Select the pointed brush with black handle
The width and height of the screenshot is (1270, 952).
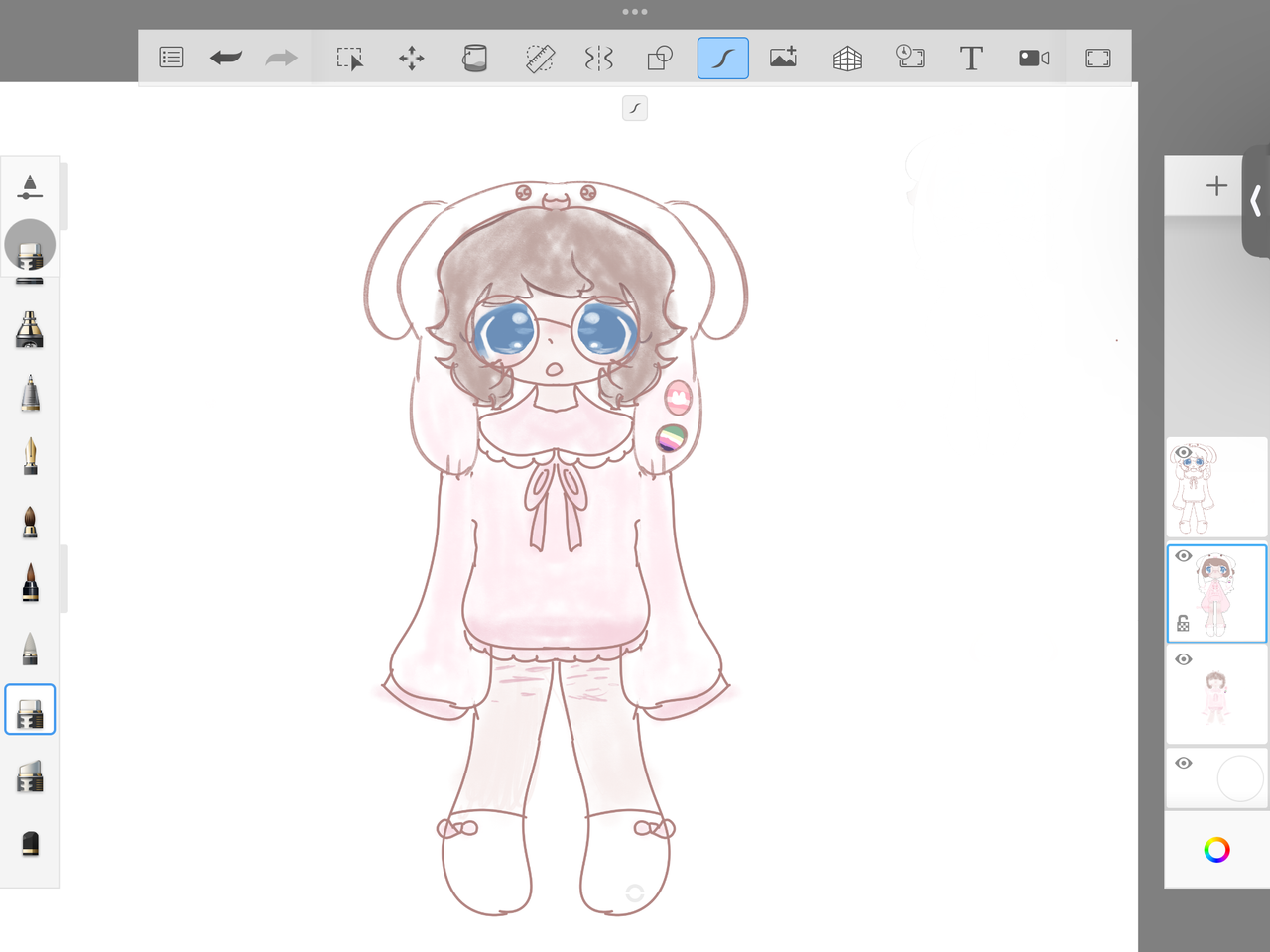(30, 583)
